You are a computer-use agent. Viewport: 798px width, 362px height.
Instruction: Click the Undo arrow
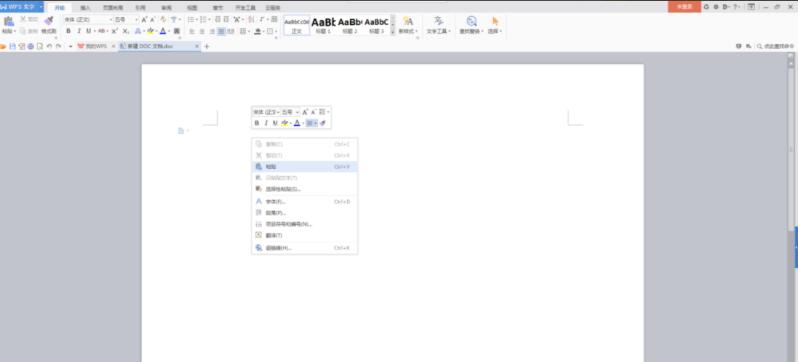click(49, 46)
